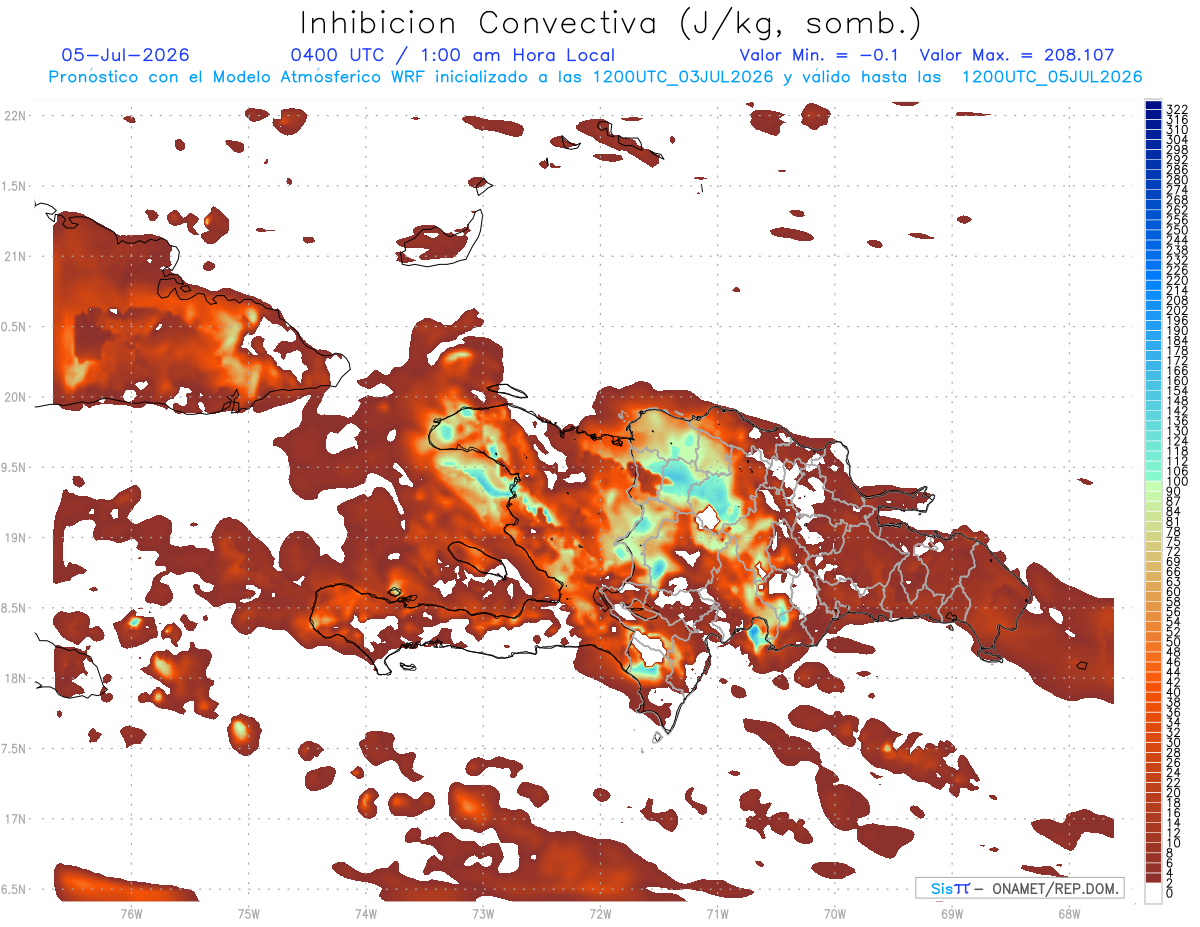Click the "17N" latitude label
The width and height of the screenshot is (1200, 927).
pyautogui.click(x=16, y=819)
